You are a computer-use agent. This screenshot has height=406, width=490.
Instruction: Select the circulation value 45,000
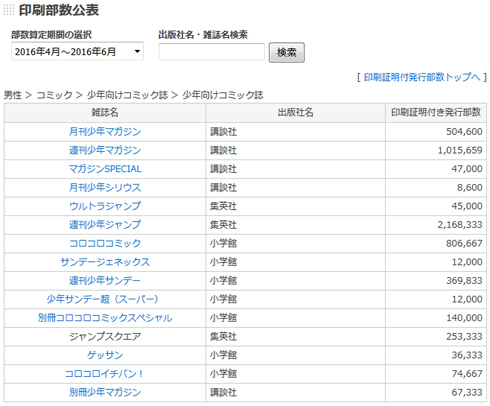tap(467, 206)
